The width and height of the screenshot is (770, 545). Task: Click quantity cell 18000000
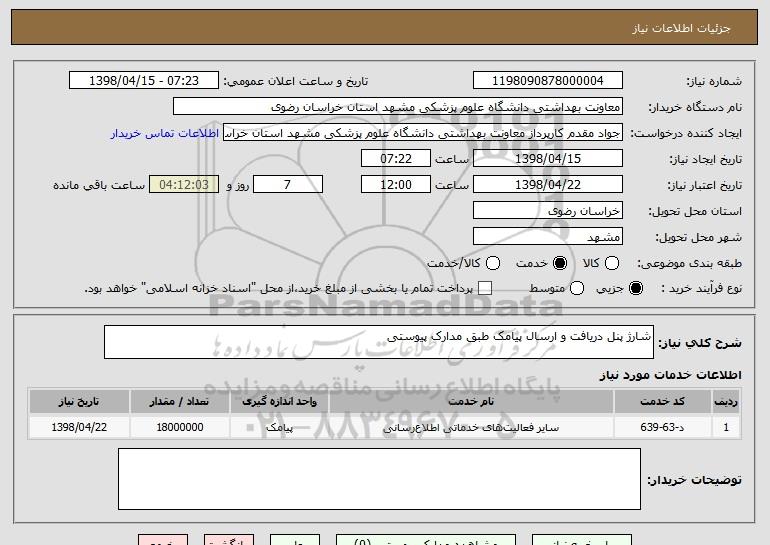179,427
